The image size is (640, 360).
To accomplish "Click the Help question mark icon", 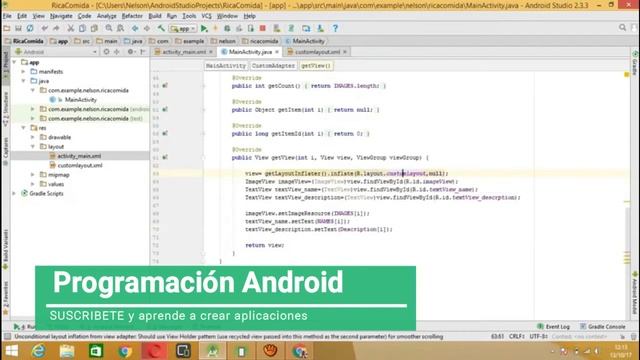I will [335, 28].
